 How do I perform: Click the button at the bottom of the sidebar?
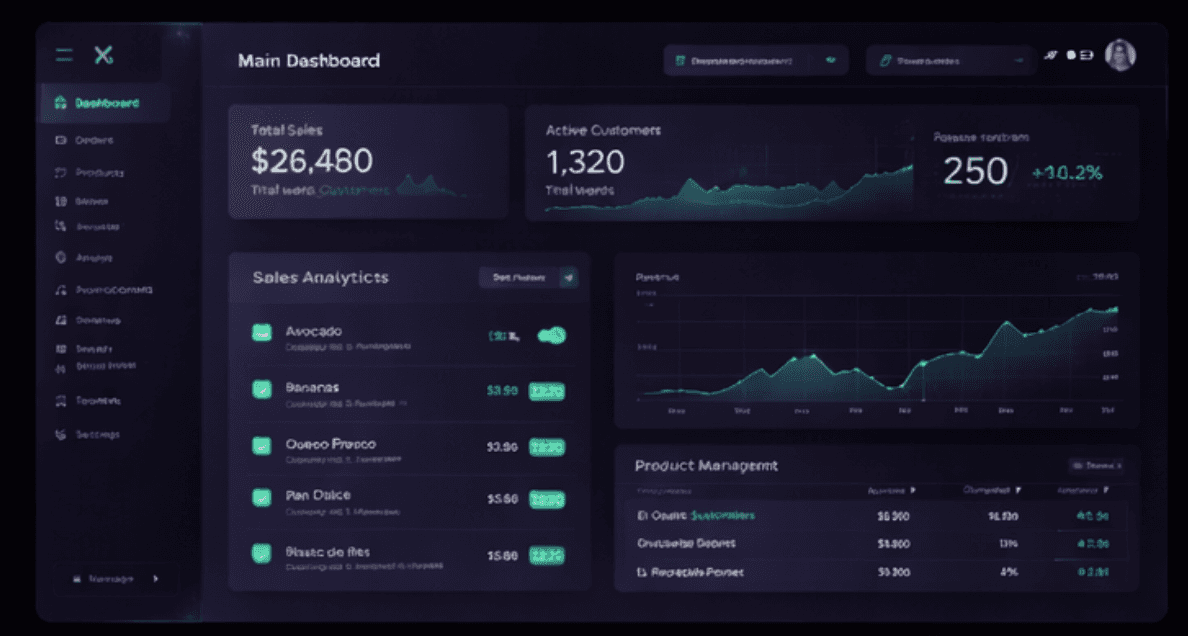click(x=117, y=580)
